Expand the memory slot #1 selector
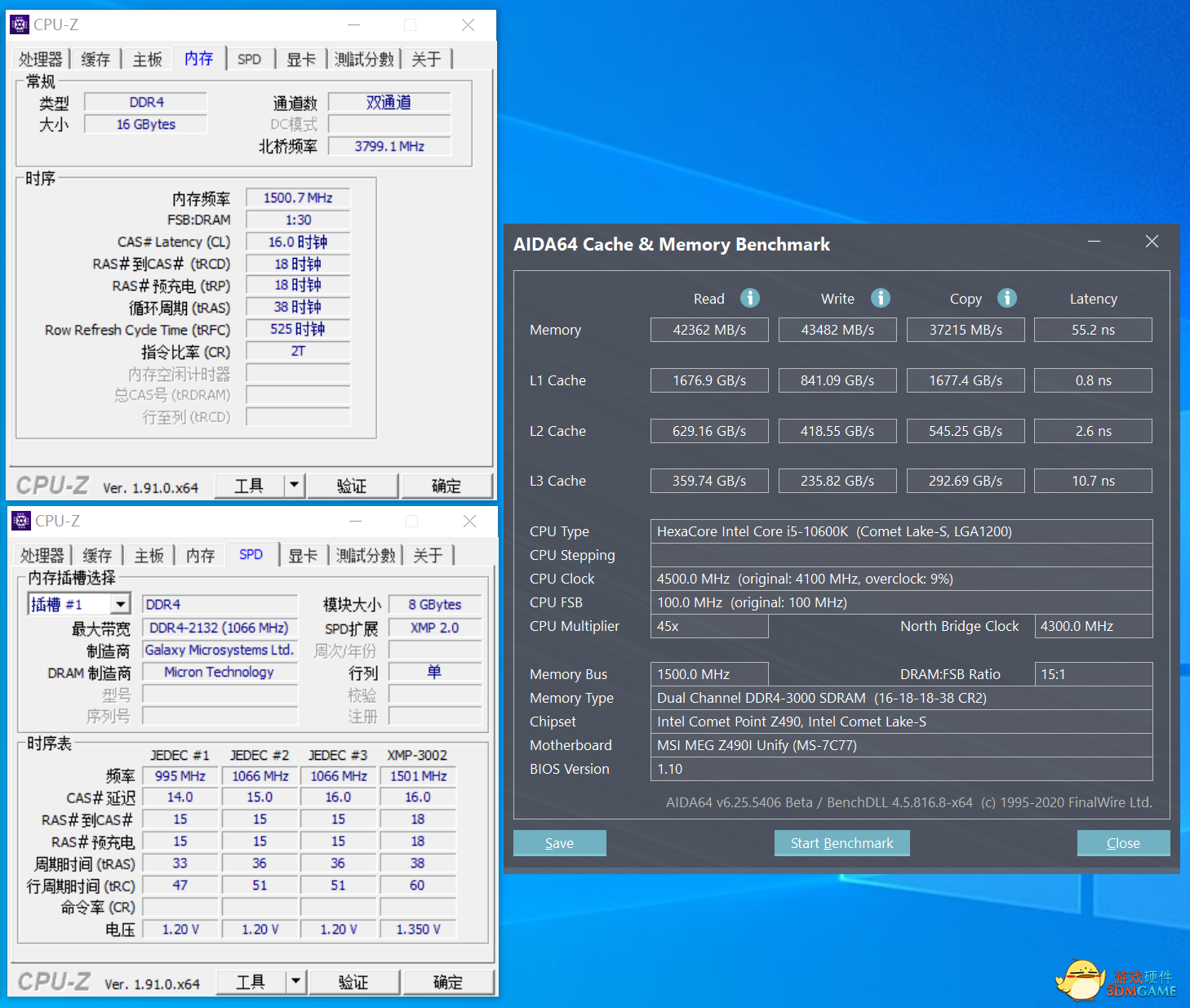1190x1008 pixels. pos(121,604)
